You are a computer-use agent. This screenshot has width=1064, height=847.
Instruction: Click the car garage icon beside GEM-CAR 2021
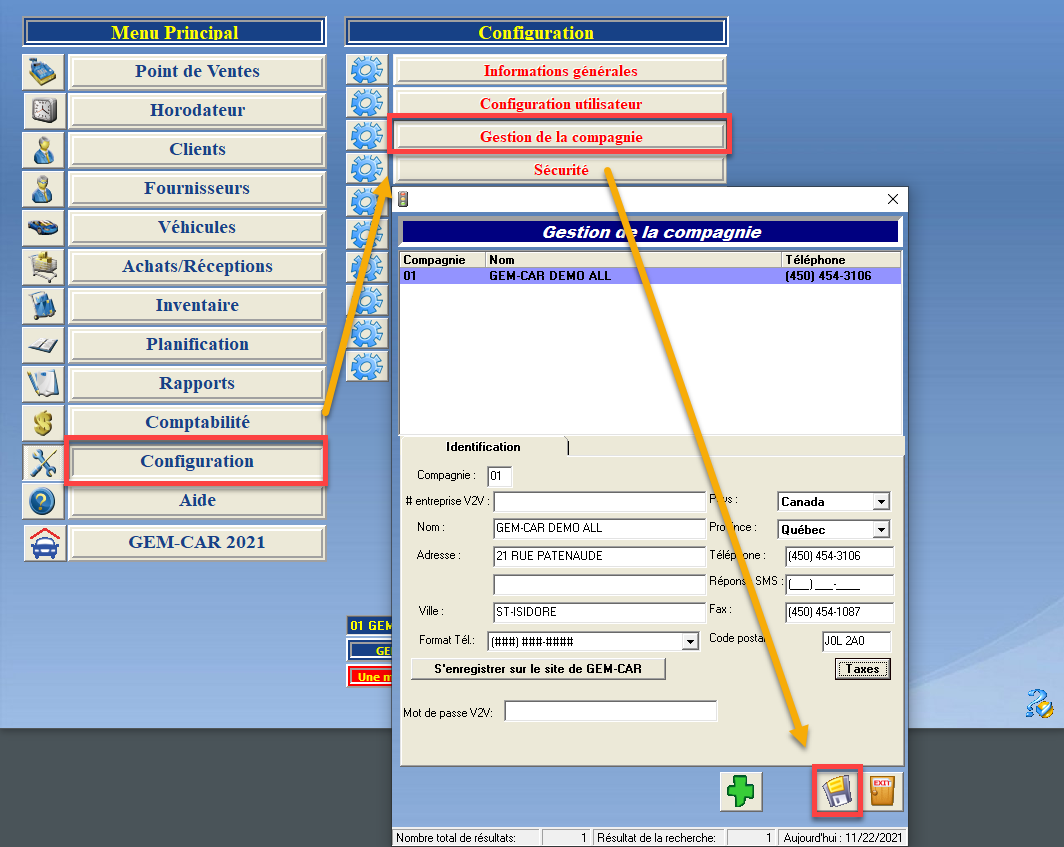coord(45,543)
